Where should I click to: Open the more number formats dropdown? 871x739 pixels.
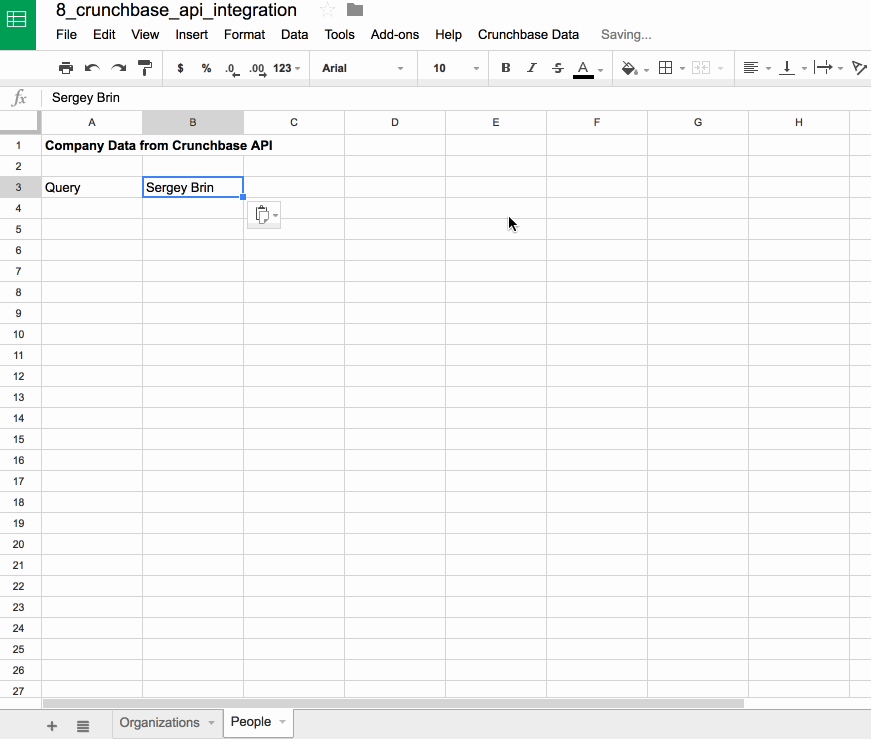coord(287,68)
